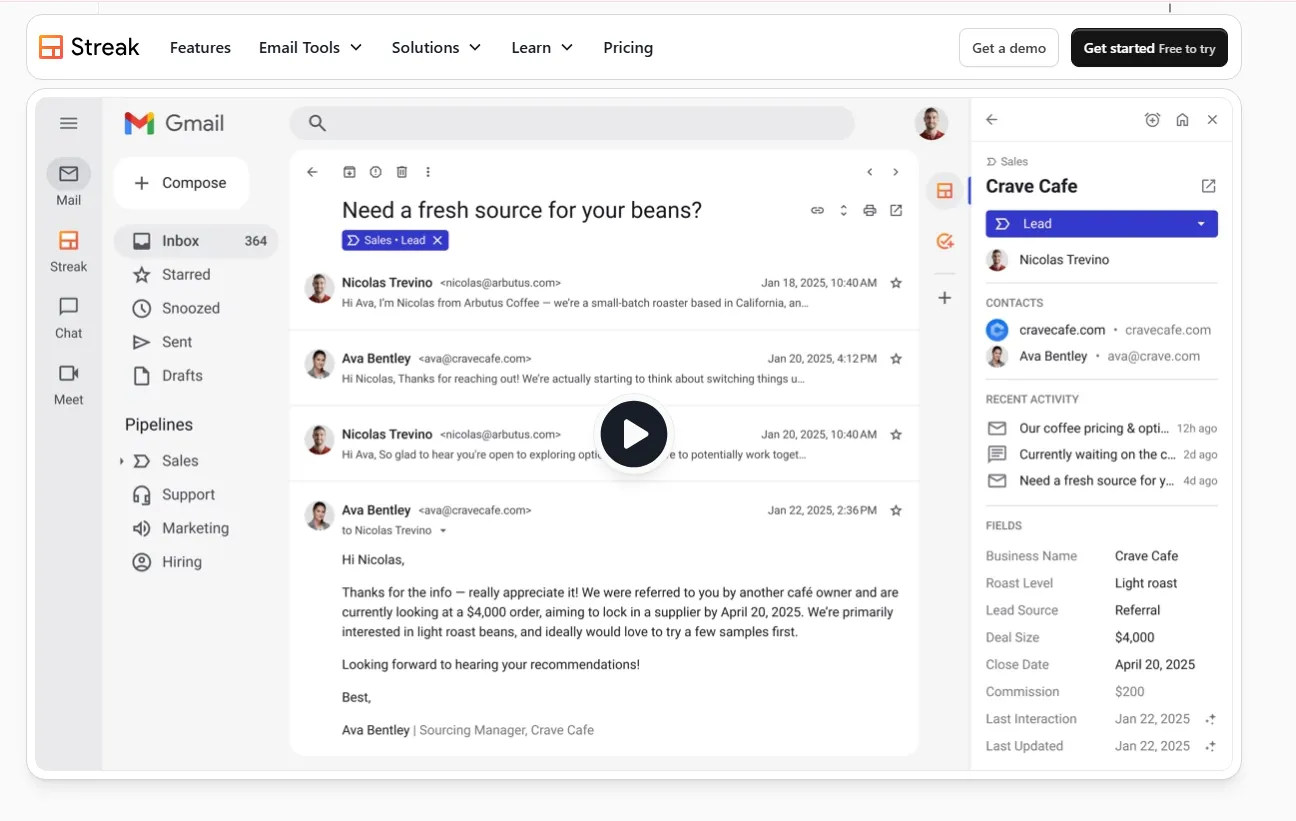Viewport: 1296px width, 821px height.
Task: Open 'Our coffee pricing' recent activity
Action: 1102,428
